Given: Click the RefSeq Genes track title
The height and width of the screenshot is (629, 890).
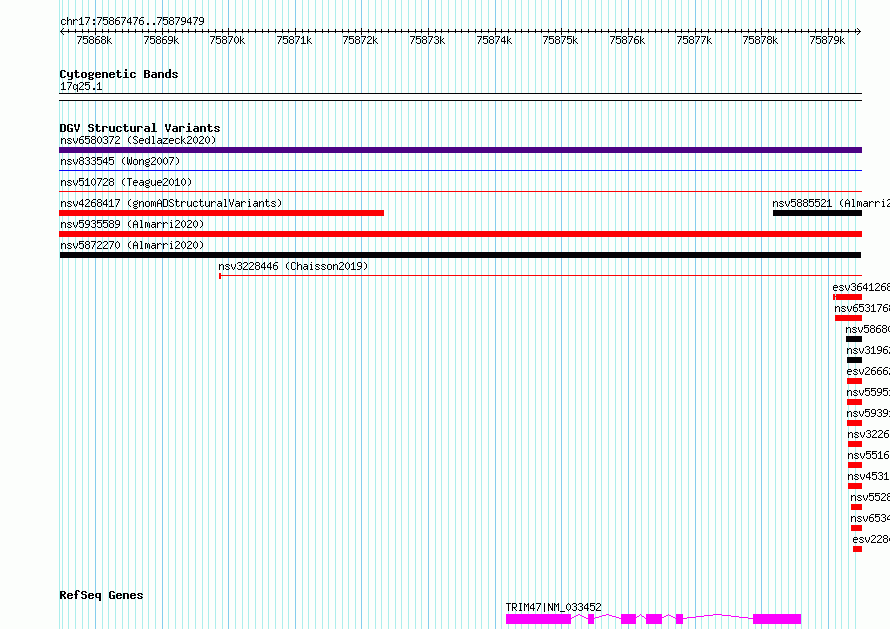Looking at the screenshot, I should 101,596.
